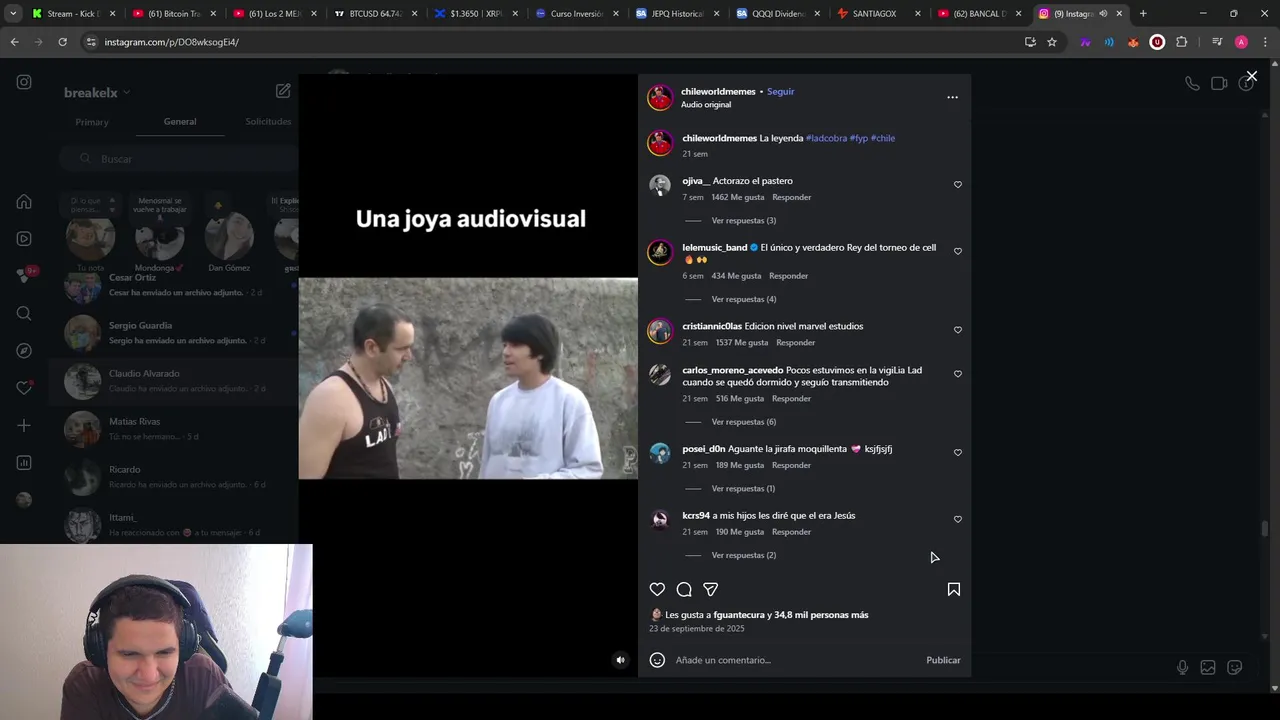This screenshot has height=720, width=1280.
Task: Open Notifications heart in the sidebar
Action: point(24,388)
